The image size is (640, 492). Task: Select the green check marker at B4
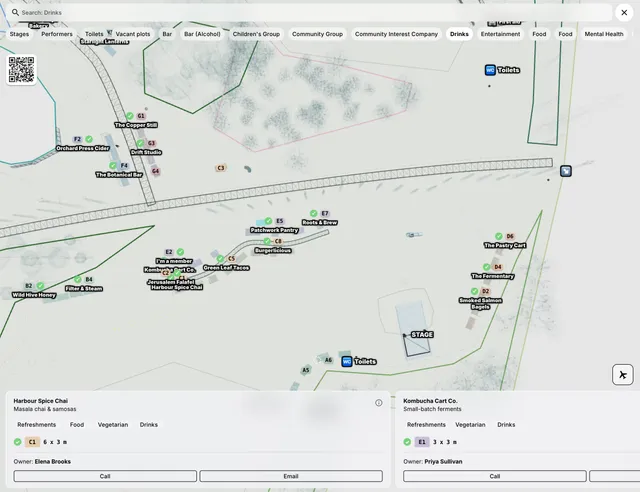tap(78, 279)
